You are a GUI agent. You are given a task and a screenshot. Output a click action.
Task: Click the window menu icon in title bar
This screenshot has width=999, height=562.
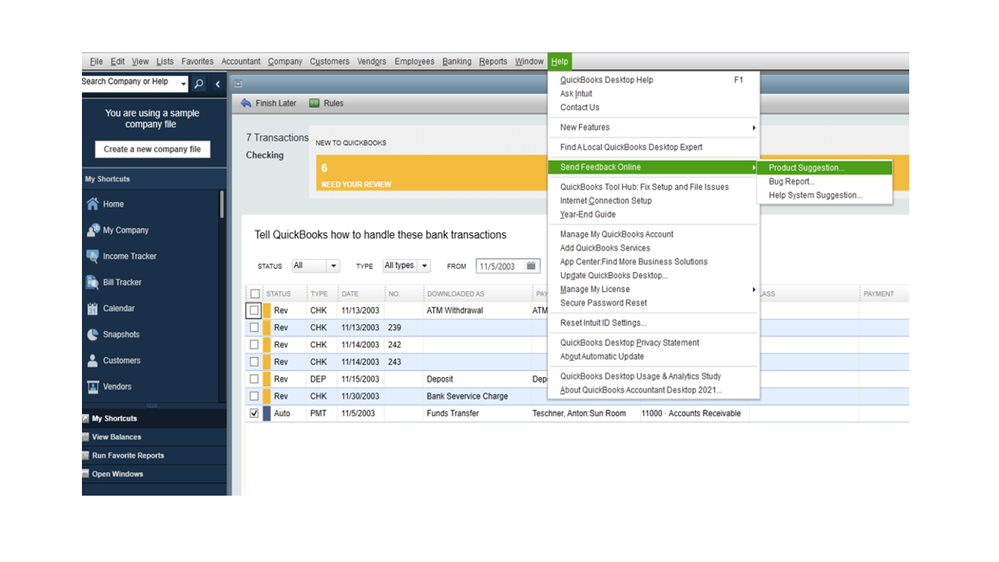[238, 83]
